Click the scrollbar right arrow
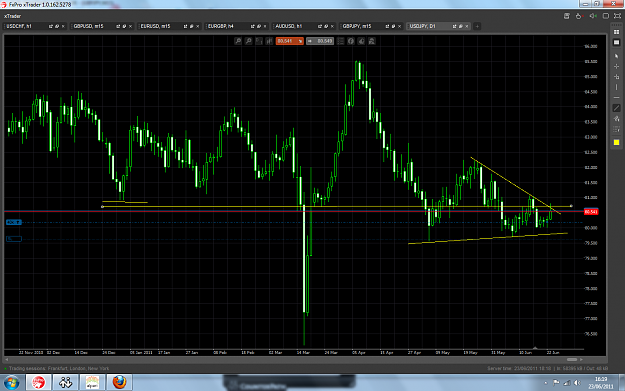The height and width of the screenshot is (391, 625). point(581,360)
